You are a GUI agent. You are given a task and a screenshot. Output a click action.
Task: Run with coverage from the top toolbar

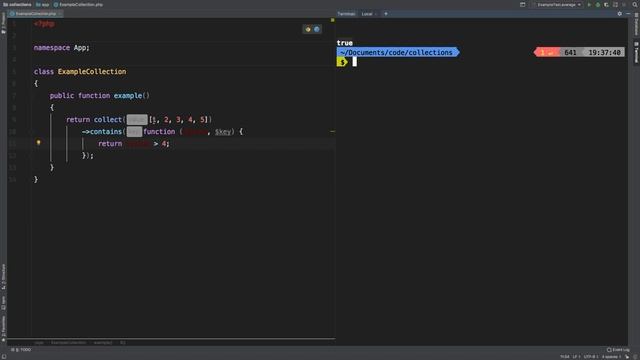606,4
